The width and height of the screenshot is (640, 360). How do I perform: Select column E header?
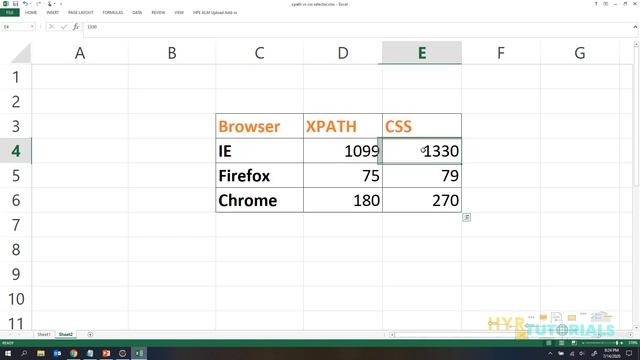click(x=422, y=53)
